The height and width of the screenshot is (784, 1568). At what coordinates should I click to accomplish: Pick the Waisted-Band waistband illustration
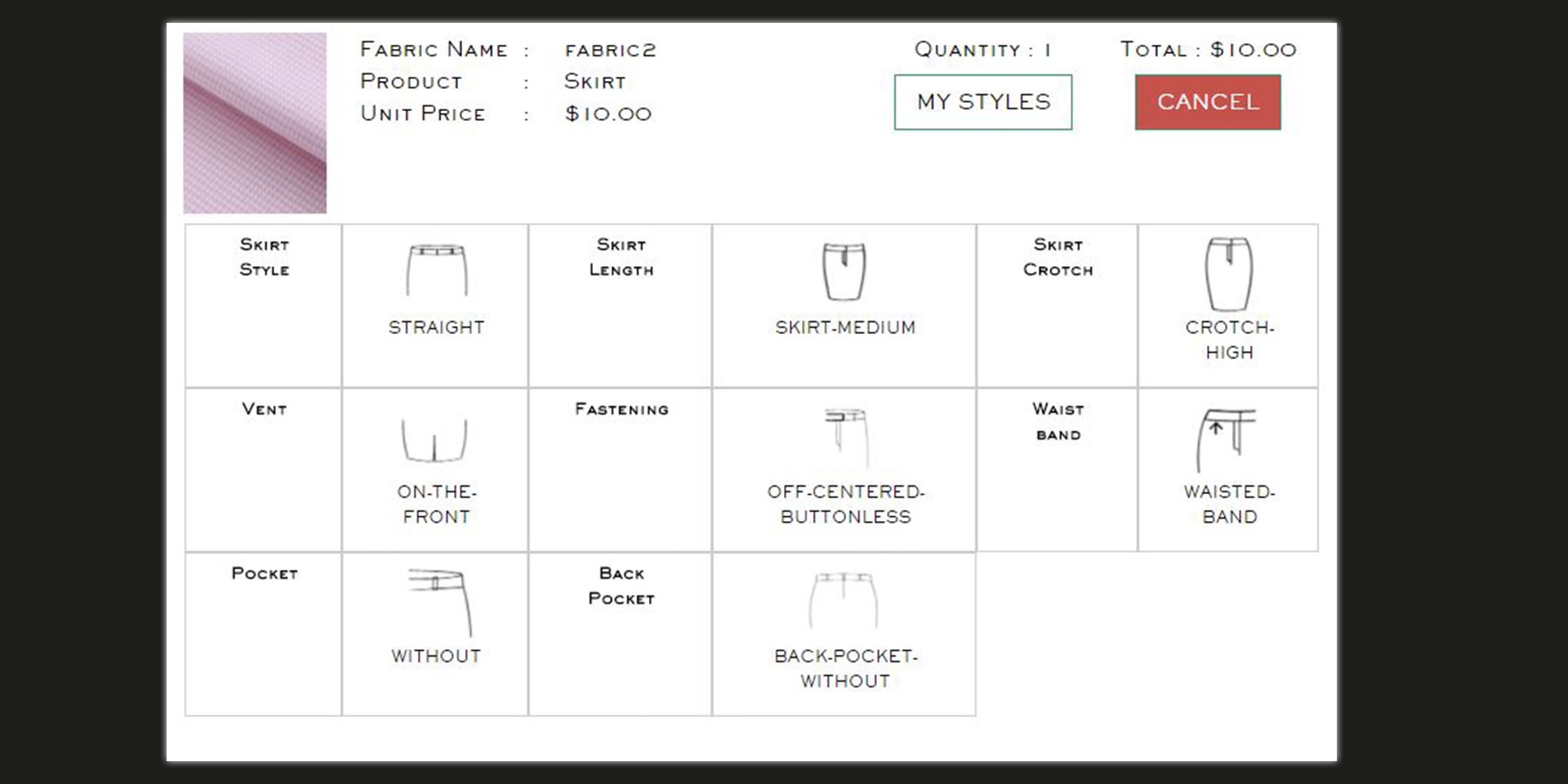click(x=1226, y=440)
